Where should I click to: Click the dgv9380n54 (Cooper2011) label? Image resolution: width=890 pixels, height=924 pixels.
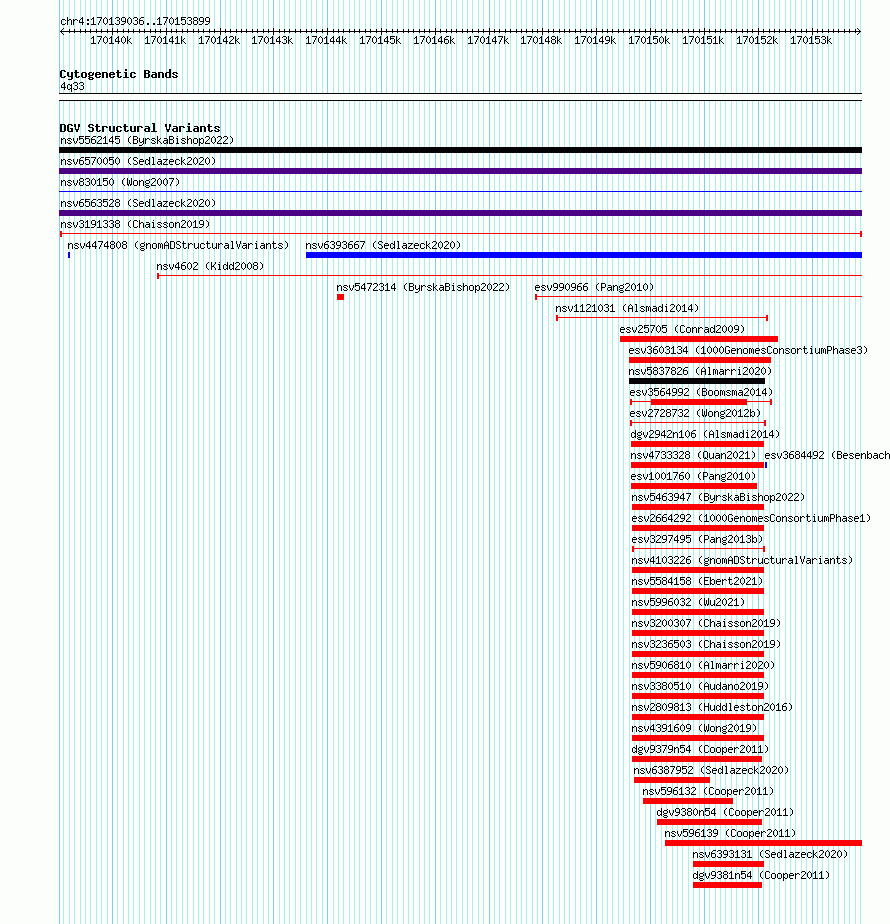point(726,813)
